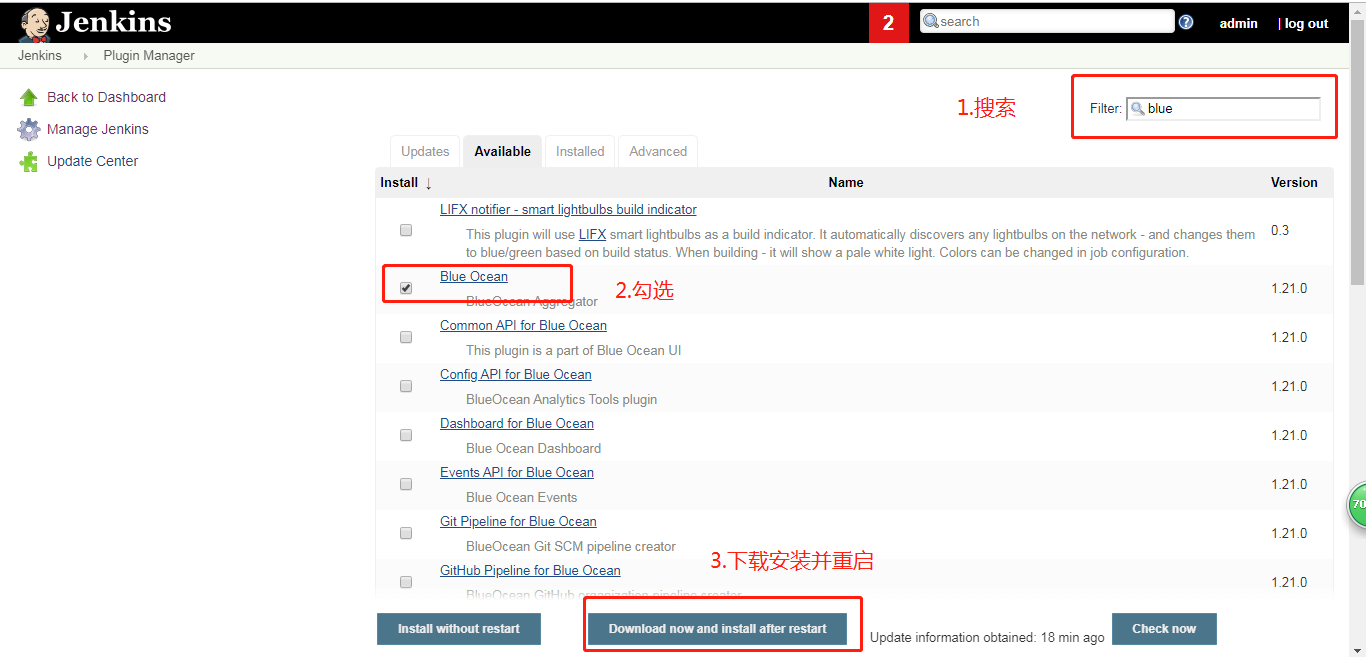Click the Update Center puzzle icon
The width and height of the screenshot is (1366, 657).
(x=29, y=161)
